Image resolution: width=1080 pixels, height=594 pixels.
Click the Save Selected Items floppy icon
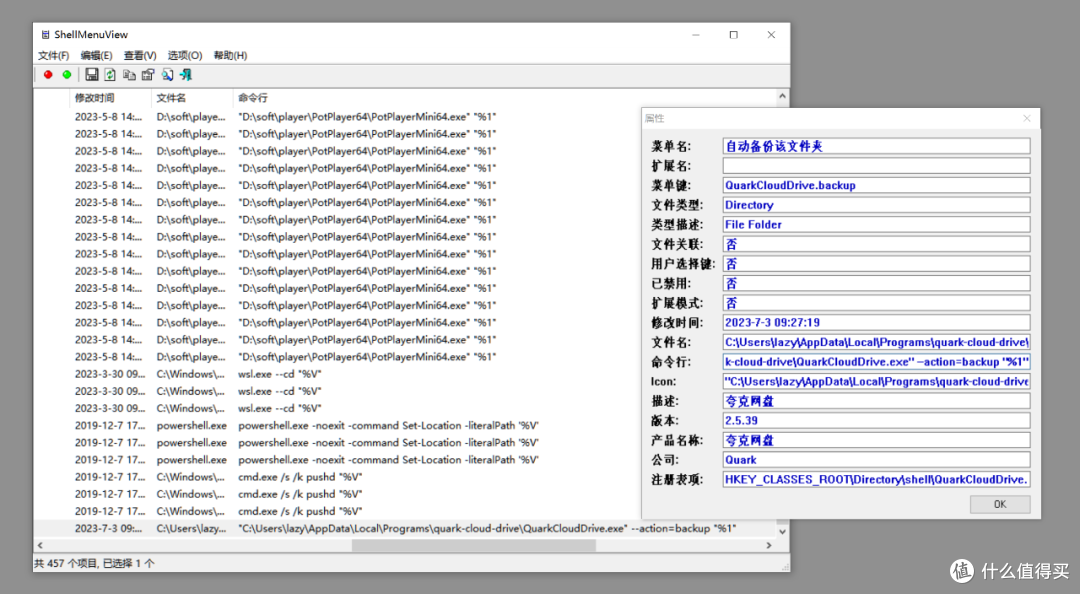pos(92,74)
